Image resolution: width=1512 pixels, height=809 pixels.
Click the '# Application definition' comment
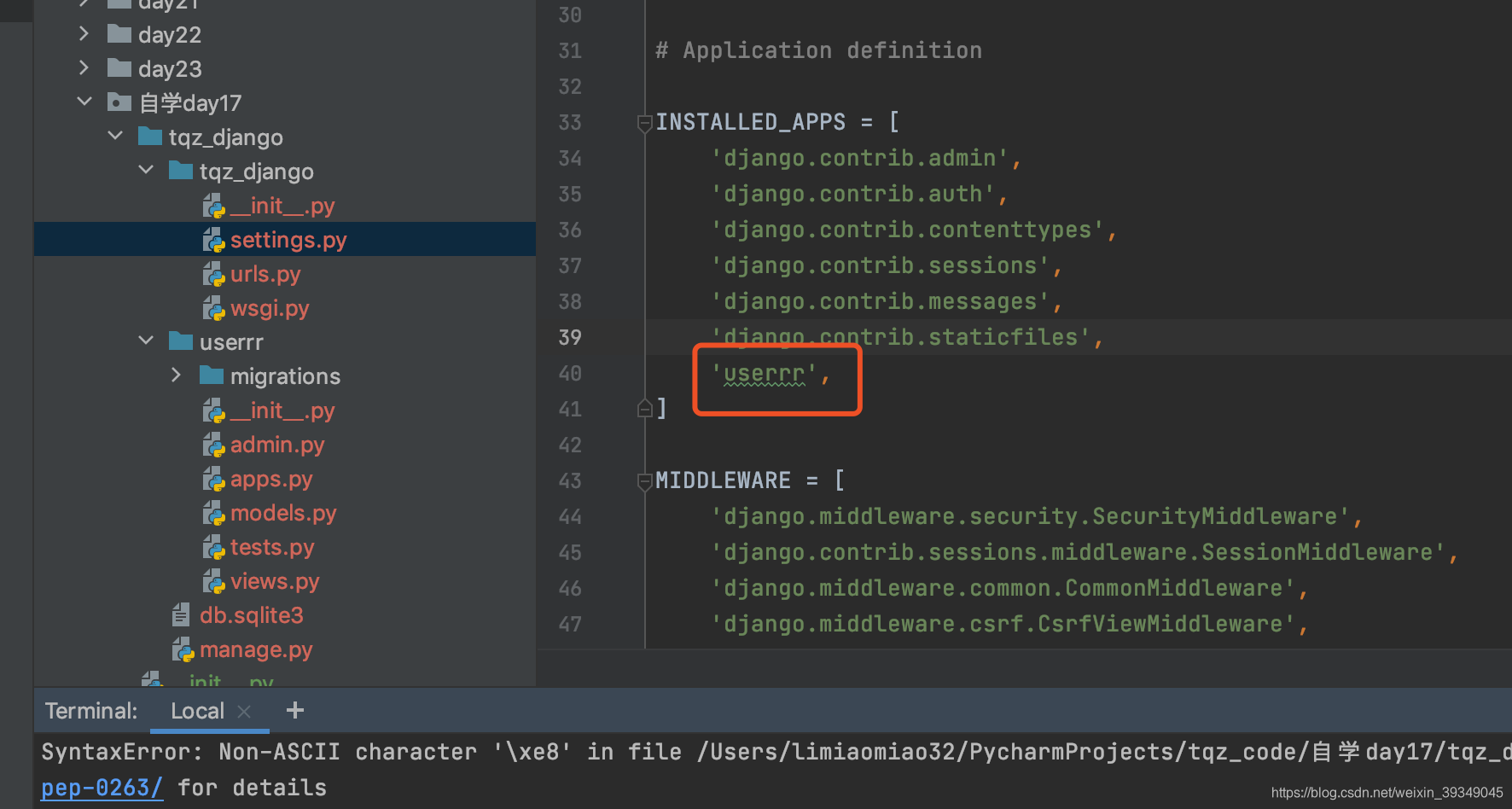pos(818,50)
